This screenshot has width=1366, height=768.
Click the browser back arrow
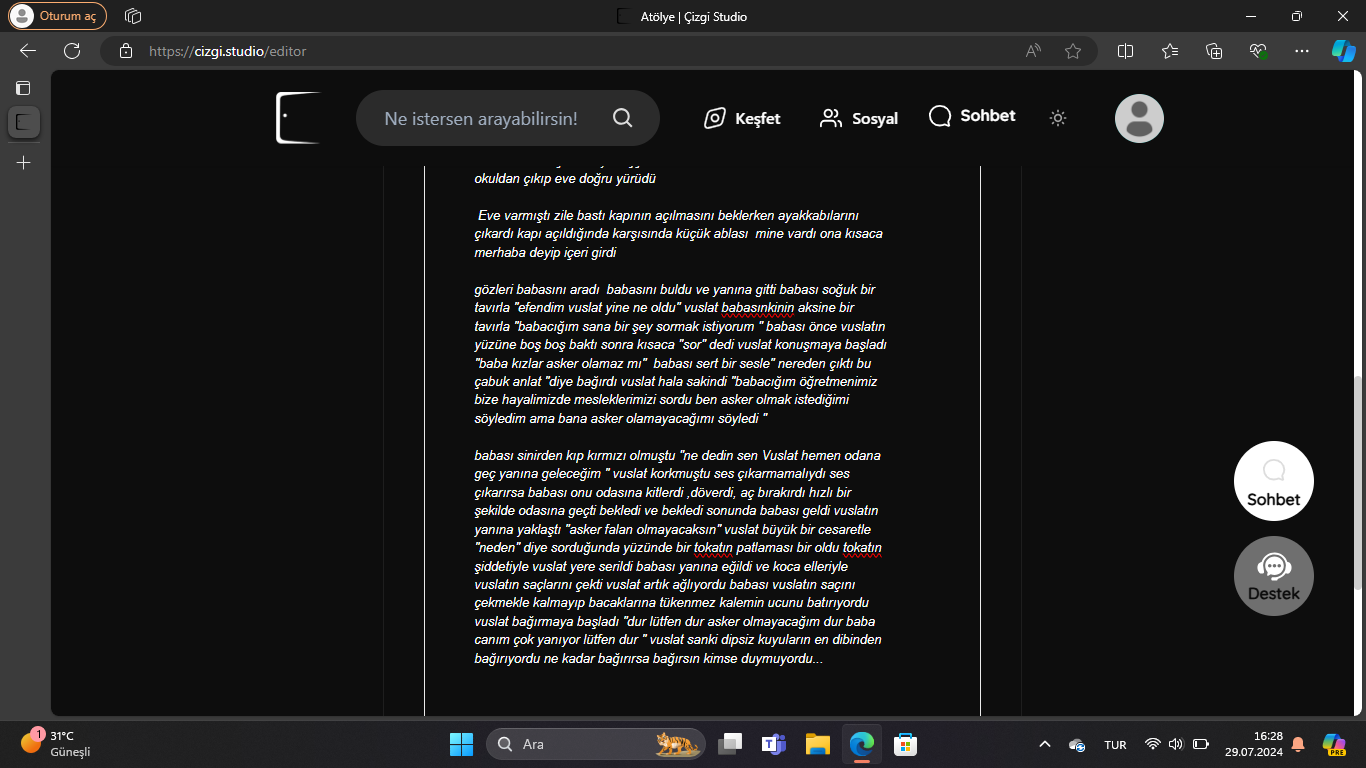point(28,51)
